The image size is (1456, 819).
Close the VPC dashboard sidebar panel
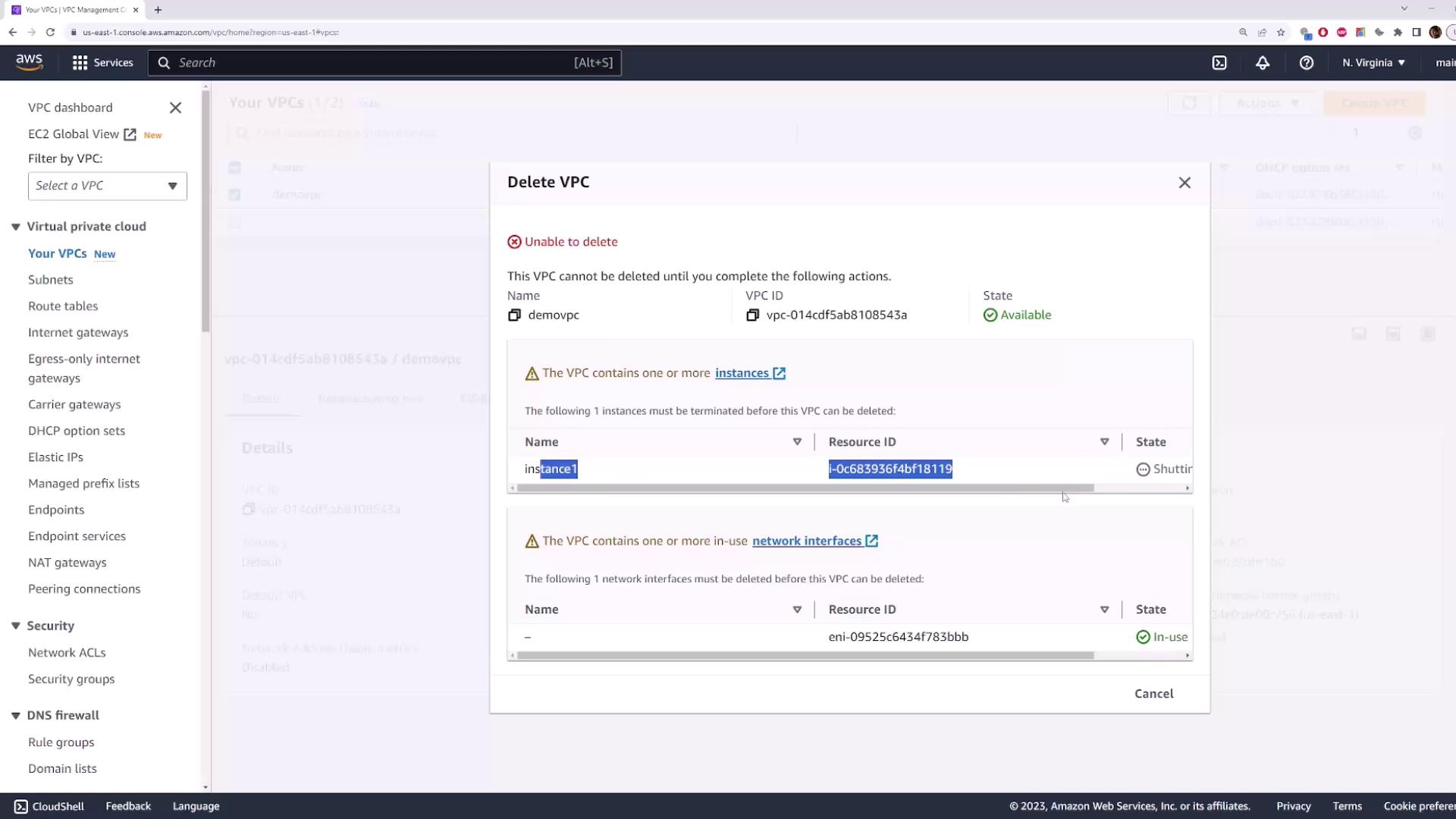[x=175, y=108]
